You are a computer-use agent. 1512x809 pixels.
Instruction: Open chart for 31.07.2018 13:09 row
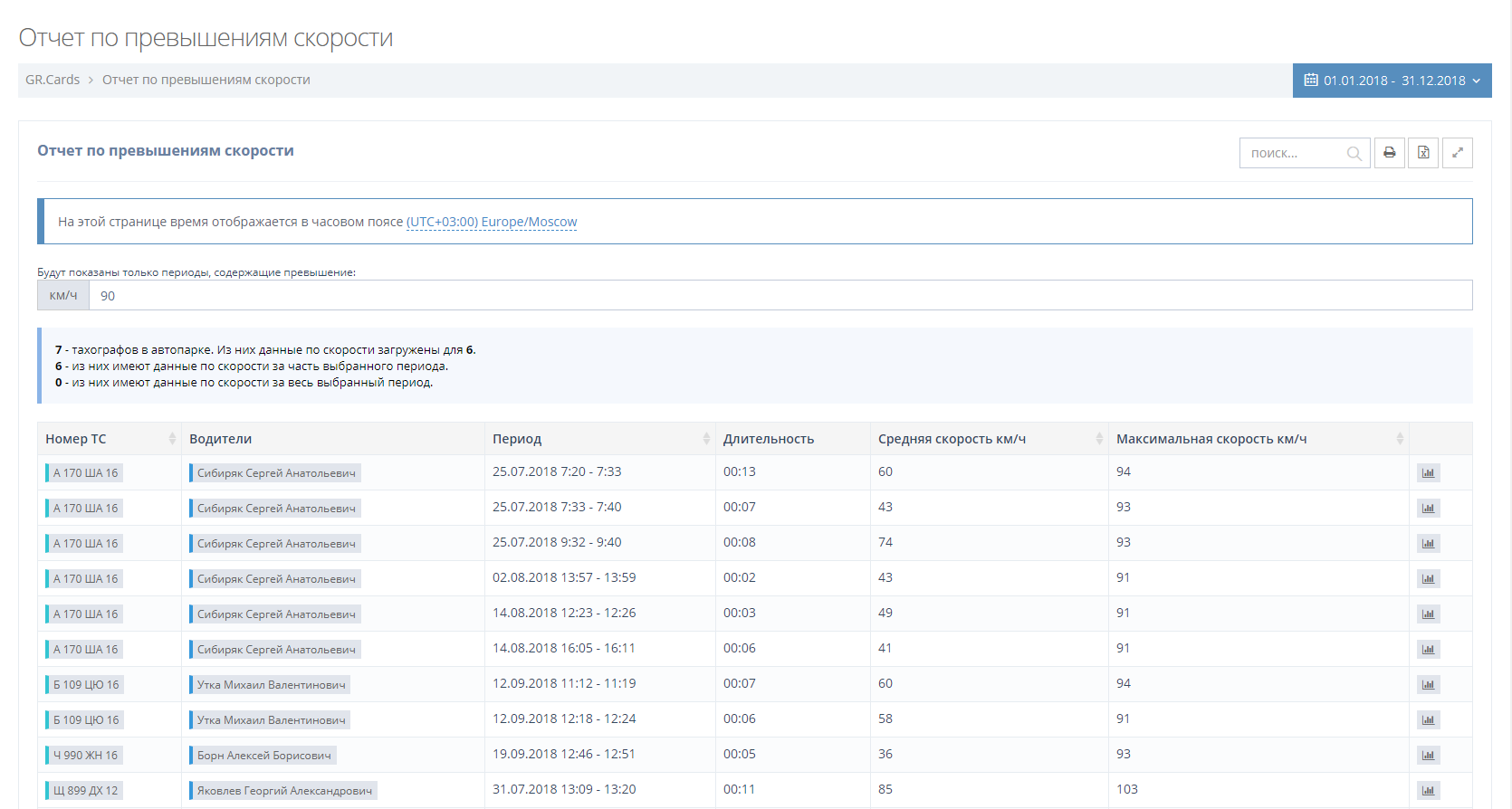(1429, 791)
